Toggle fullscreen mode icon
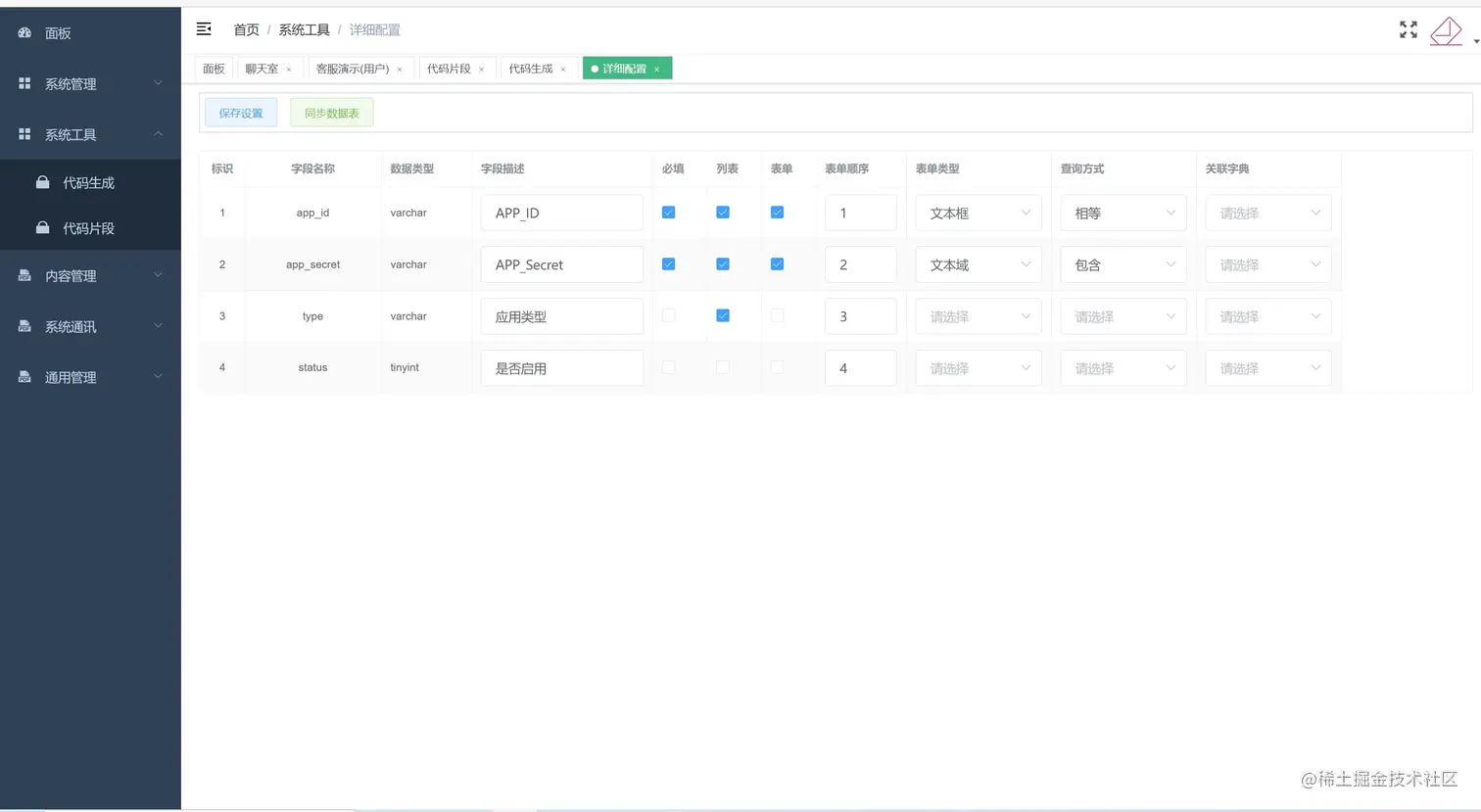The image size is (1481, 812). (x=1409, y=30)
